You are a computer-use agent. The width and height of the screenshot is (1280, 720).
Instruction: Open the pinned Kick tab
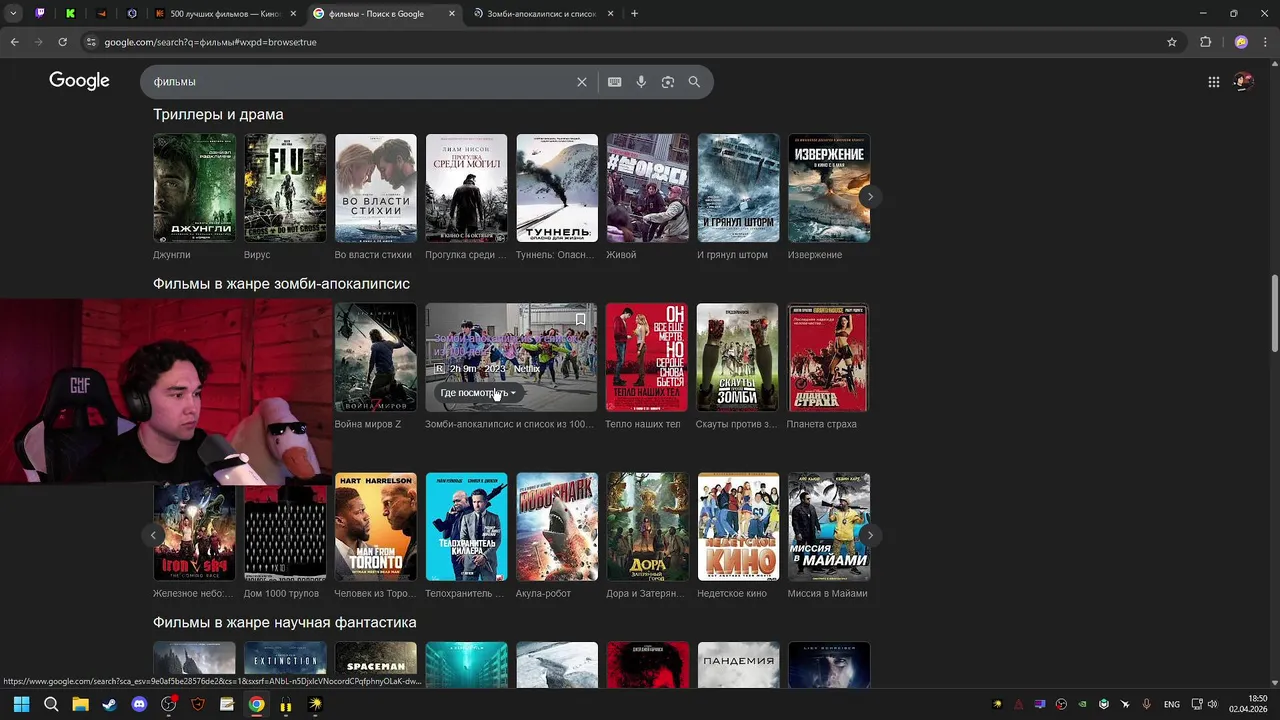(x=71, y=14)
